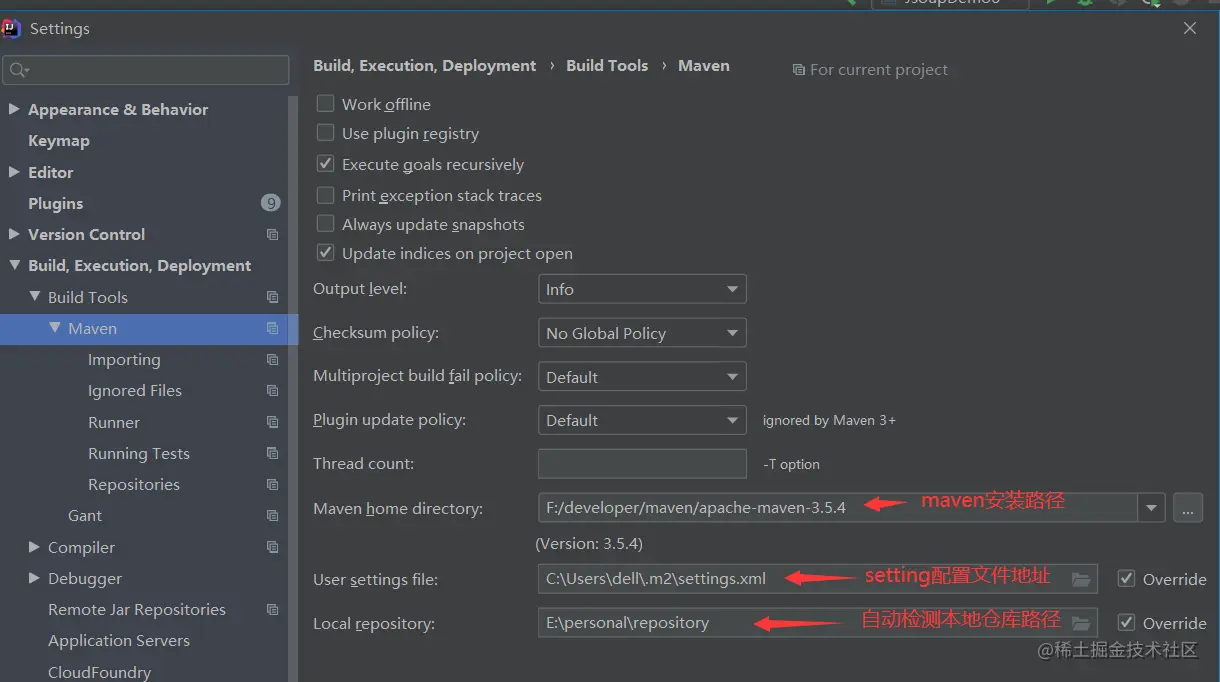Click the Plugins update count badge

coord(270,203)
